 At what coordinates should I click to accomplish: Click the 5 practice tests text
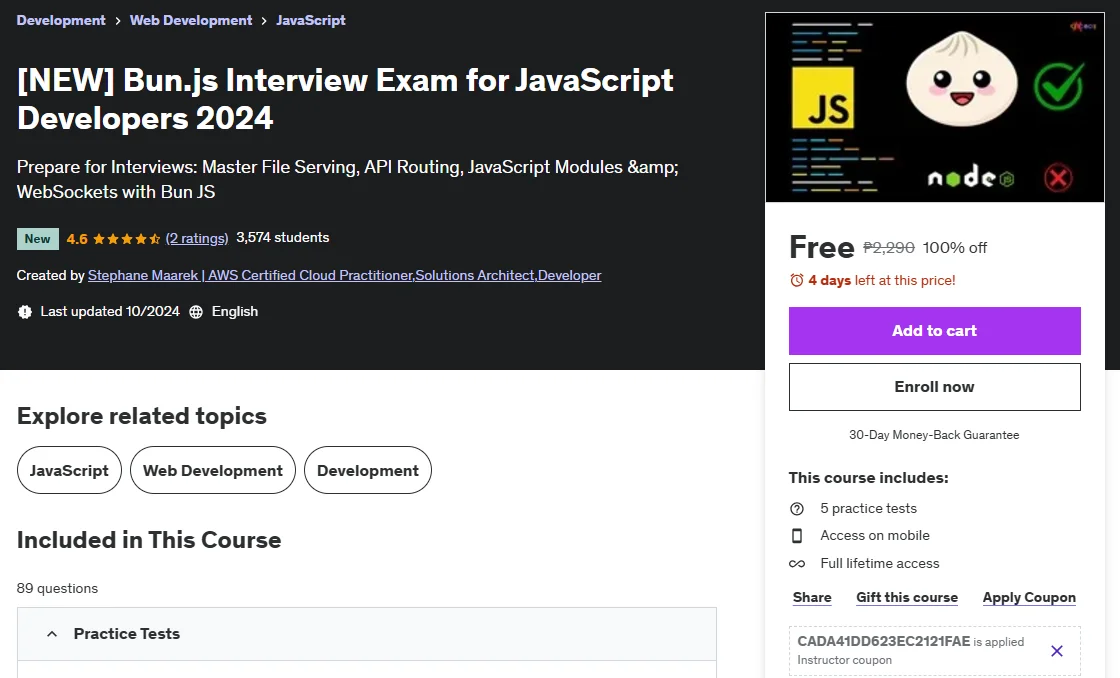tap(869, 508)
